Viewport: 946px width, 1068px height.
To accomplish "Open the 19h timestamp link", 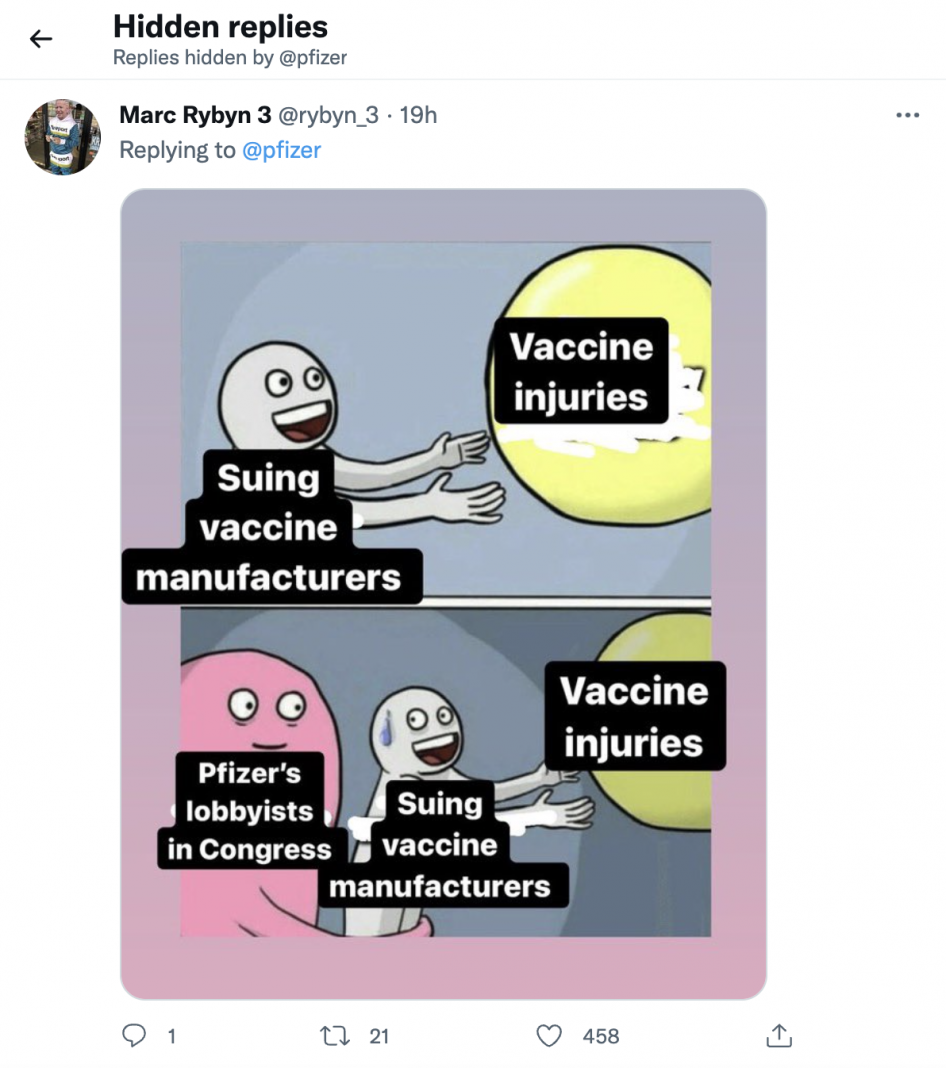I will point(418,115).
